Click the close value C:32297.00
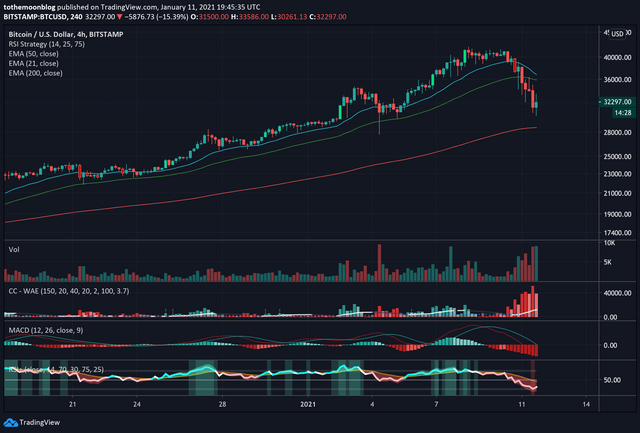640x433 pixels. coord(328,17)
